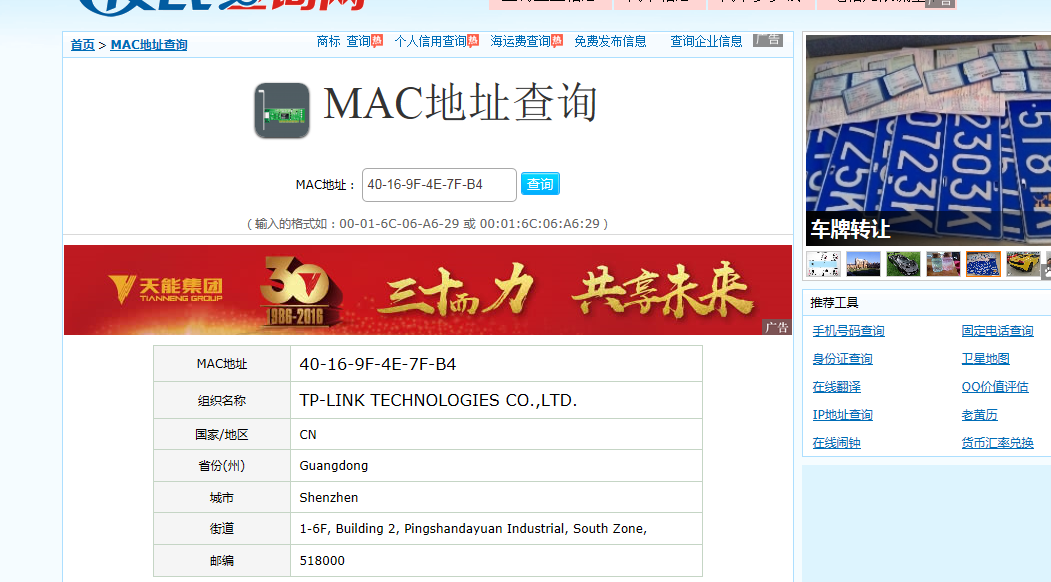
Task: Open 货币汇率兑换 tool link
Action: coord(997,443)
